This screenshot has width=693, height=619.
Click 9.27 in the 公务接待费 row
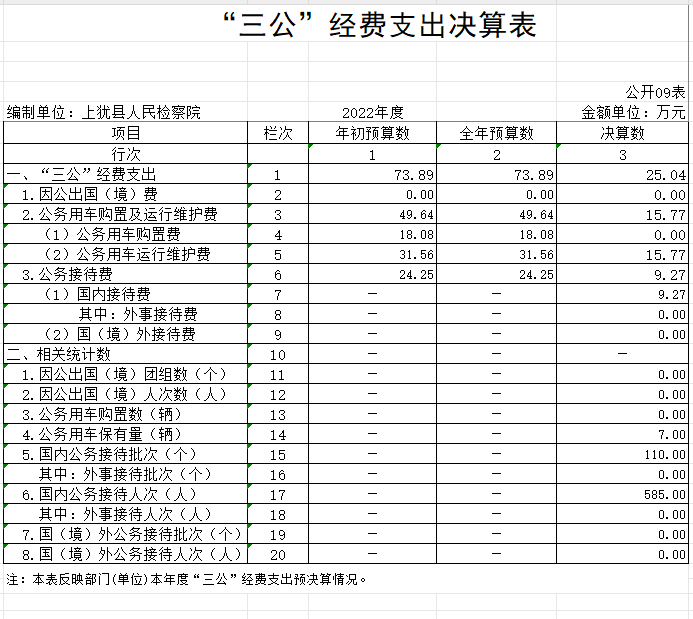click(x=670, y=275)
